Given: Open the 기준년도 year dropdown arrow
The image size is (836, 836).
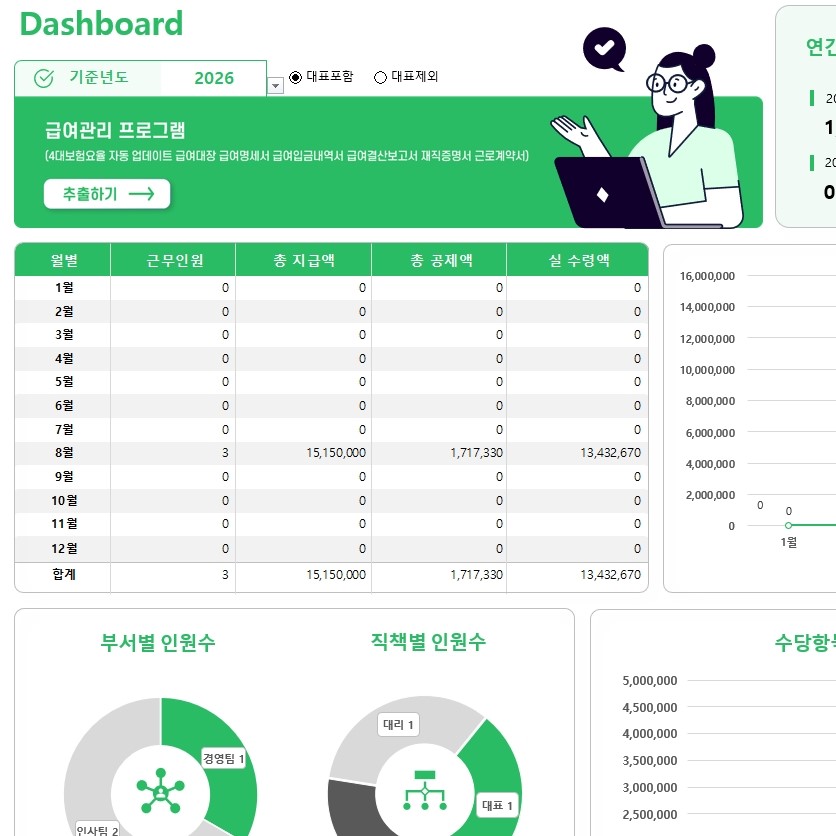Looking at the screenshot, I should pos(275,85).
